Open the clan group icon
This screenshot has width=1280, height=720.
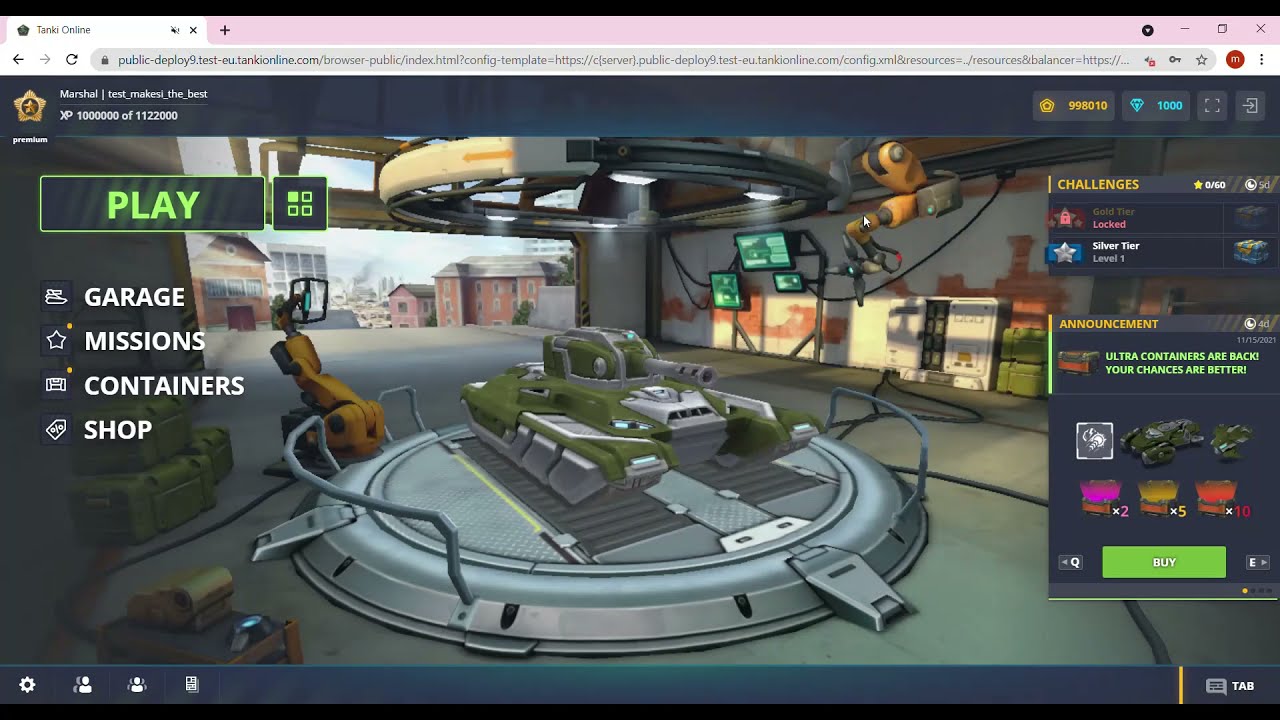137,685
